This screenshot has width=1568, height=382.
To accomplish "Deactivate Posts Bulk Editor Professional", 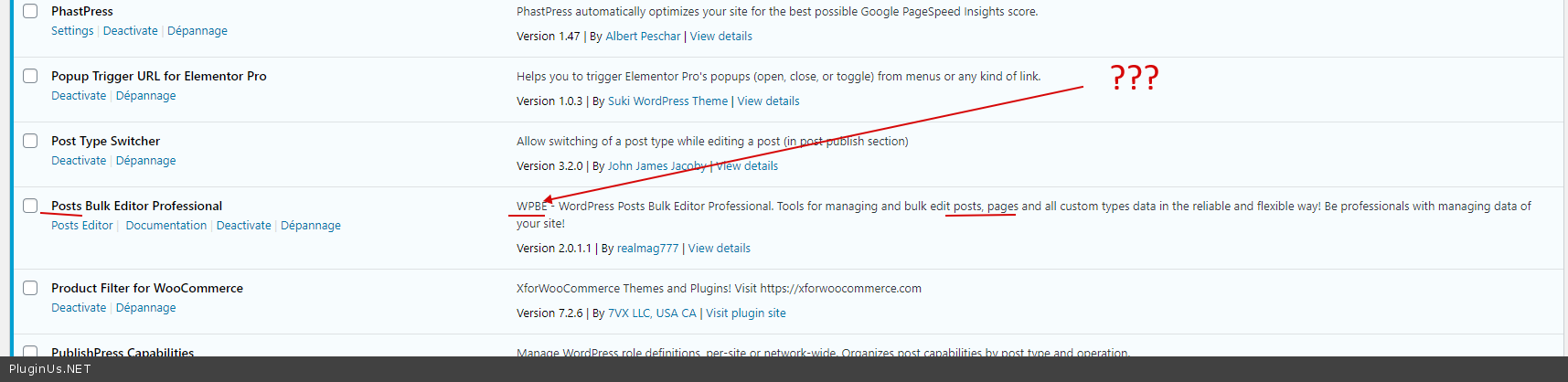I will pos(243,226).
